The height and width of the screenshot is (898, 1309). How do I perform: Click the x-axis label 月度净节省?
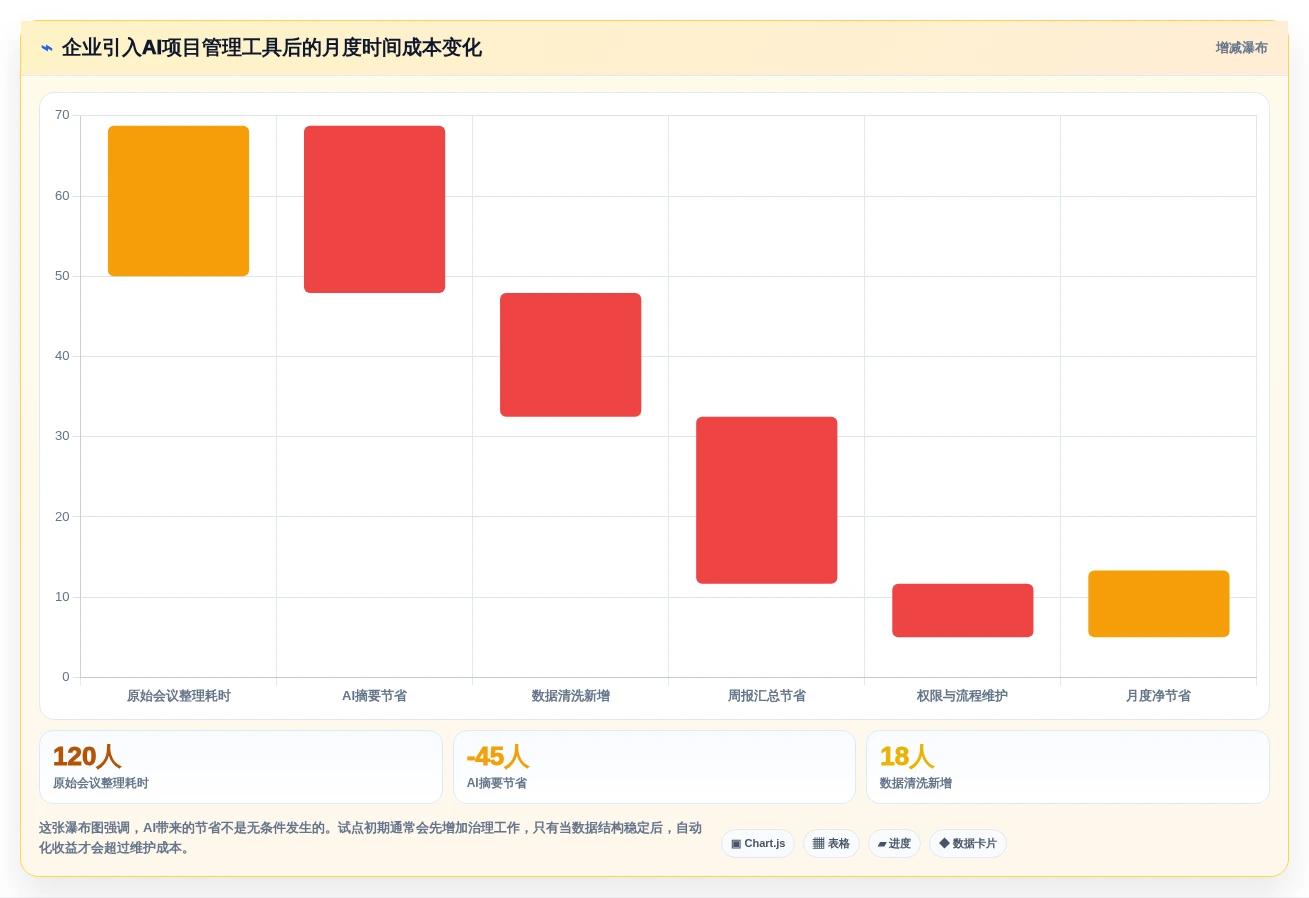click(1158, 696)
